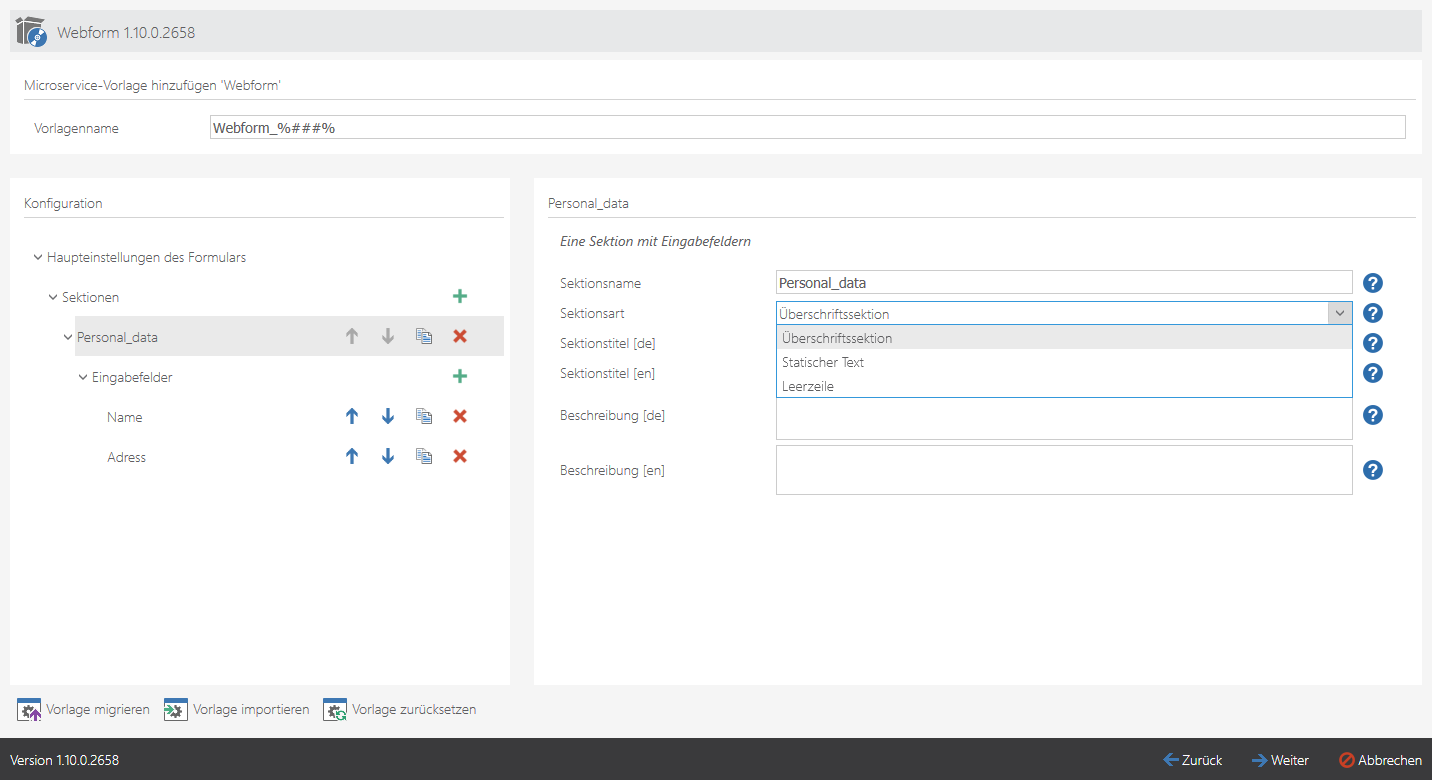Copy the Personal_data section
1432x780 pixels.
424,337
